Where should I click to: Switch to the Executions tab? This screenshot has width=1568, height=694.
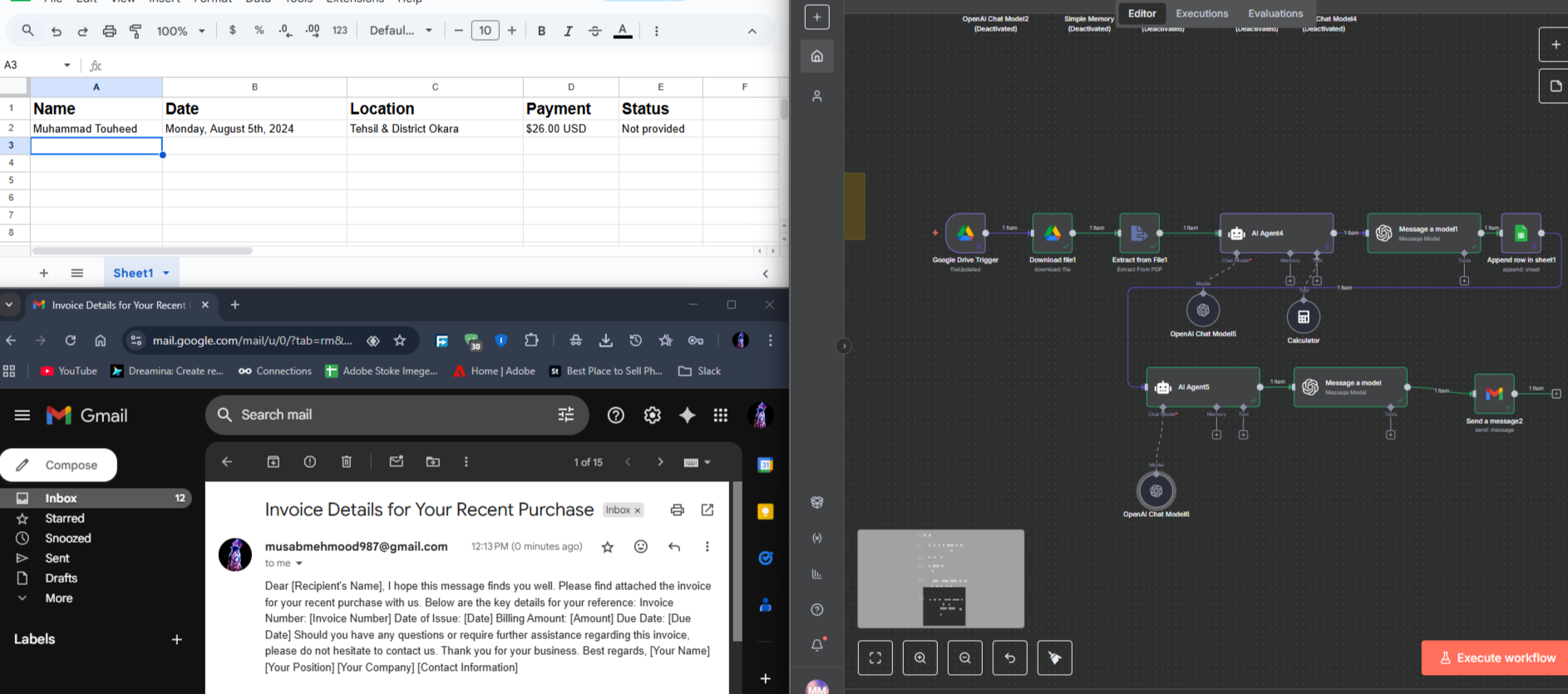coord(1201,13)
